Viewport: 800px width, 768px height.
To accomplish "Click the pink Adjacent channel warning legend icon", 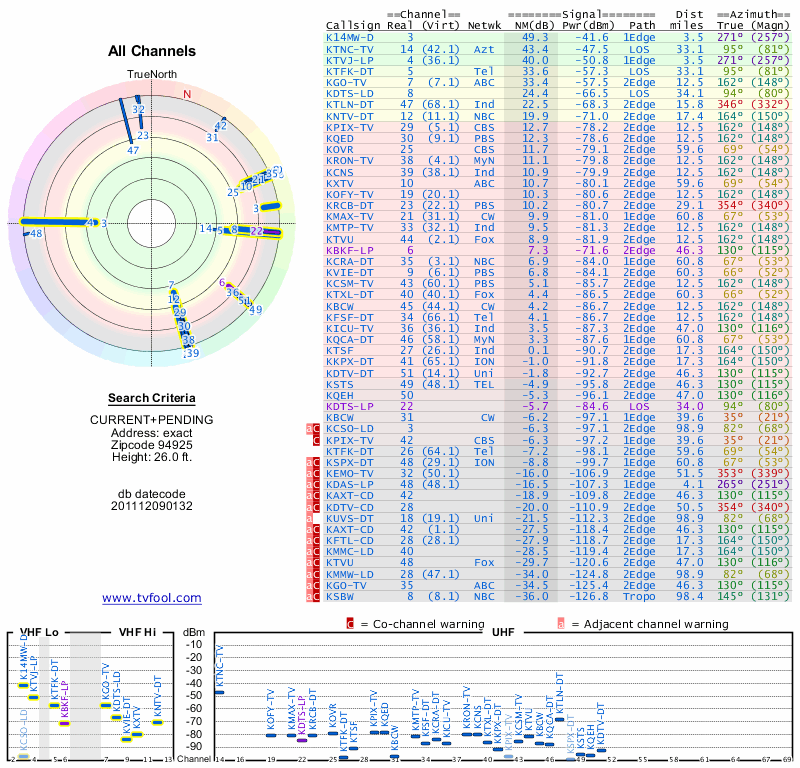I will 561,624.
